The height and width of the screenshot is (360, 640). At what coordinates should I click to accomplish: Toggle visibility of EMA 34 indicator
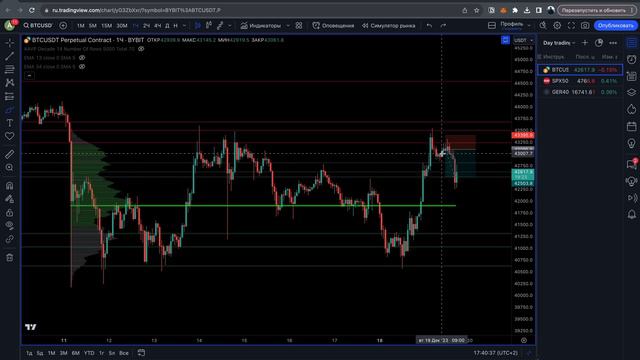click(82, 67)
